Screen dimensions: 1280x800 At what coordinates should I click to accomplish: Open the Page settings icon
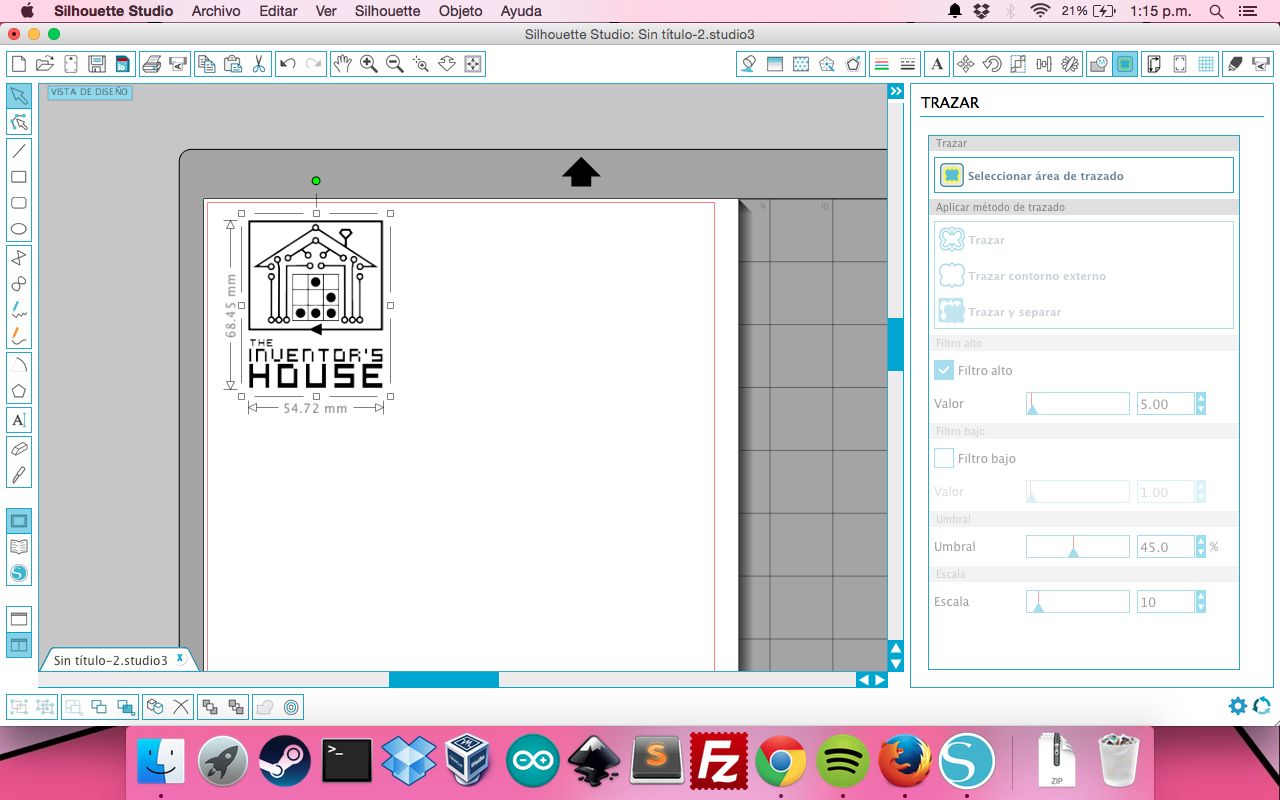[x=1154, y=64]
